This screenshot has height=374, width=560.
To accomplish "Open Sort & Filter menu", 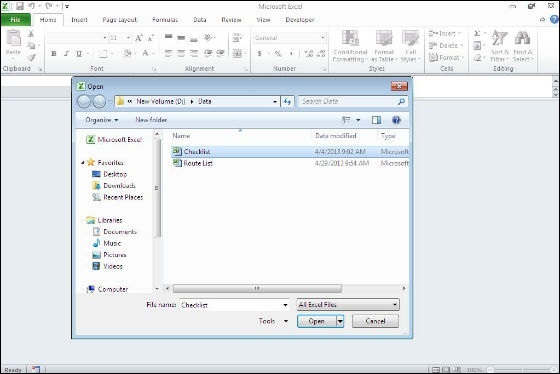I will pyautogui.click(x=500, y=46).
